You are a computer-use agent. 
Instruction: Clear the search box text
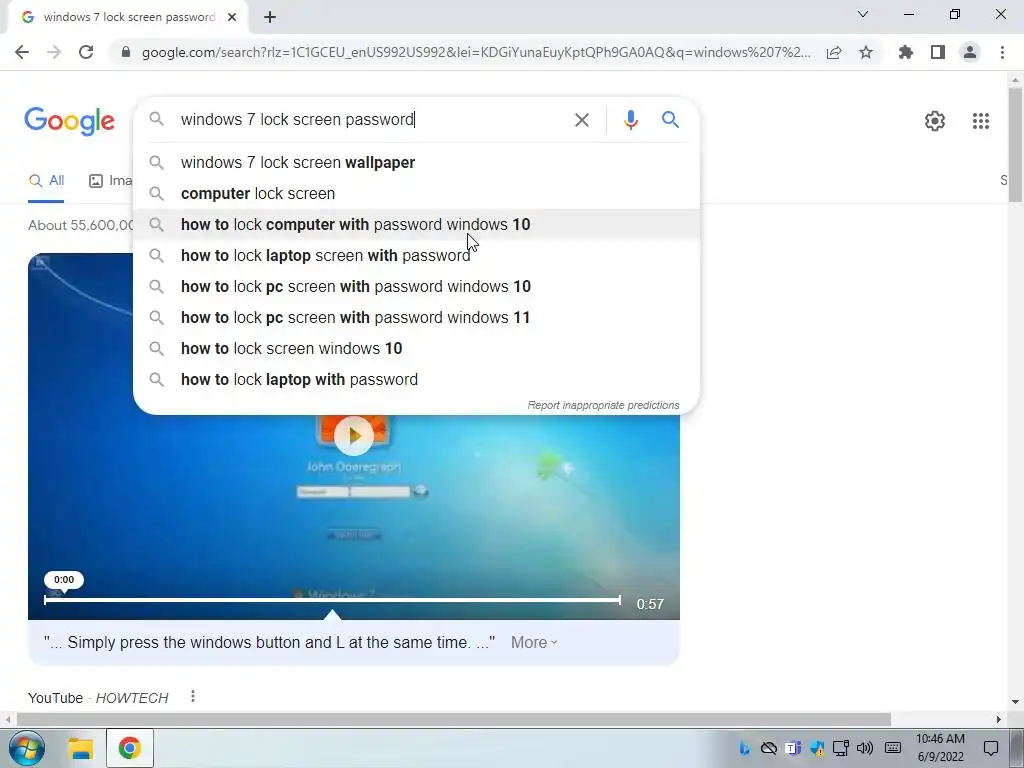coord(581,120)
